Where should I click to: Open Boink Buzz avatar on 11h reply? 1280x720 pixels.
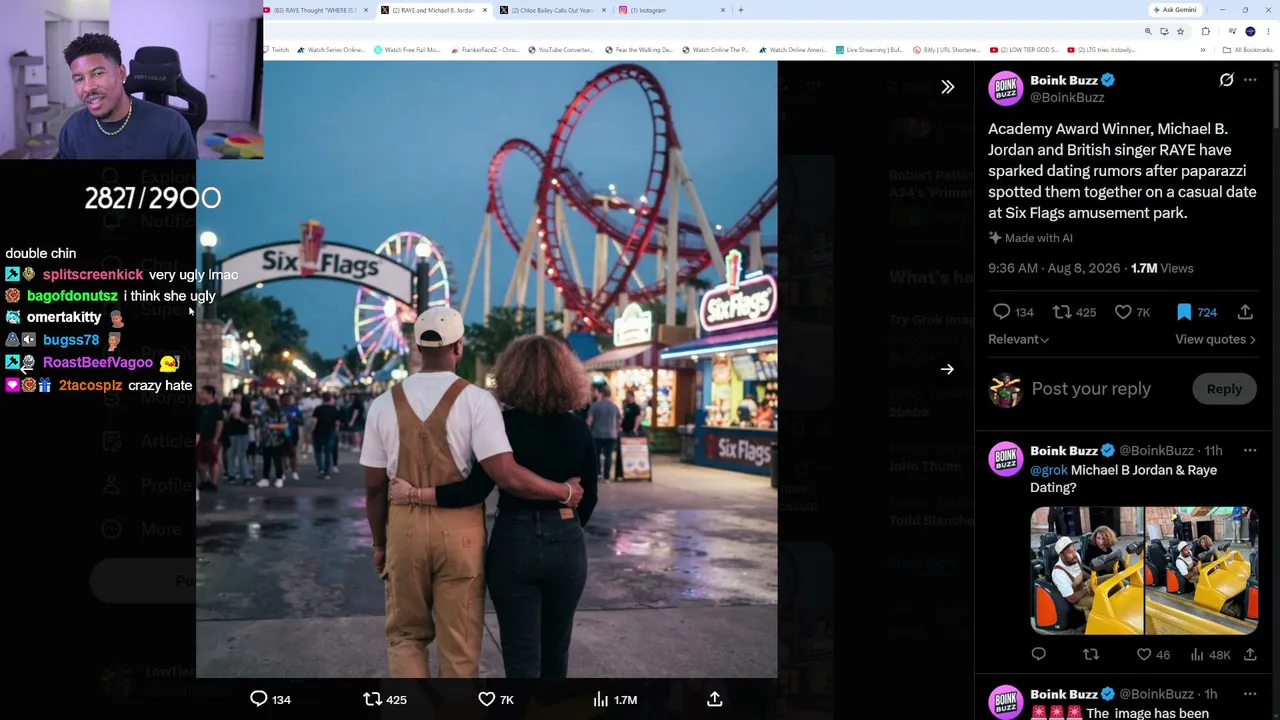click(x=1006, y=459)
